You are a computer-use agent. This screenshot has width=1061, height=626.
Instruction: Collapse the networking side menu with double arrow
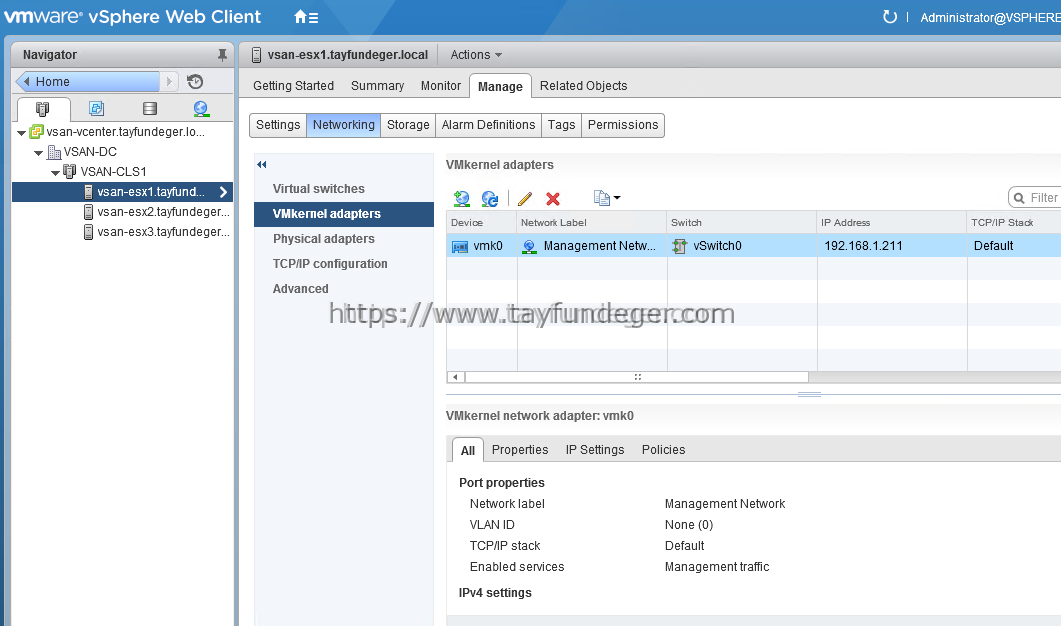pyautogui.click(x=262, y=164)
